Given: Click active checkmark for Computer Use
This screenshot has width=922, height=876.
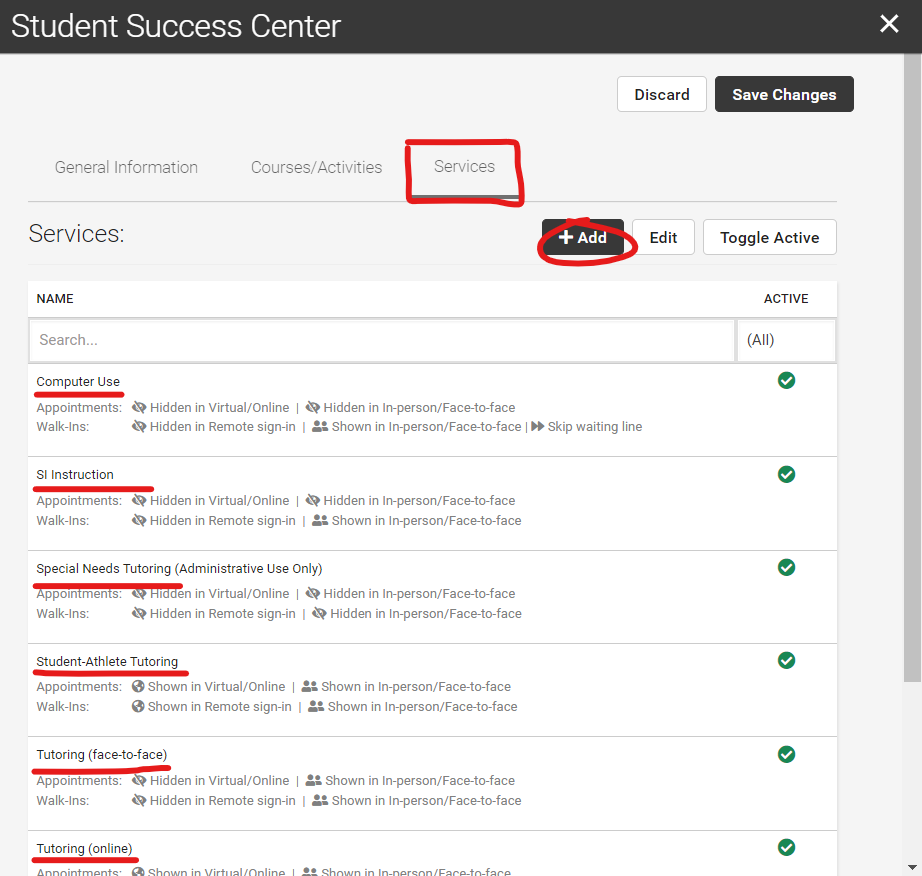Looking at the screenshot, I should click(786, 380).
